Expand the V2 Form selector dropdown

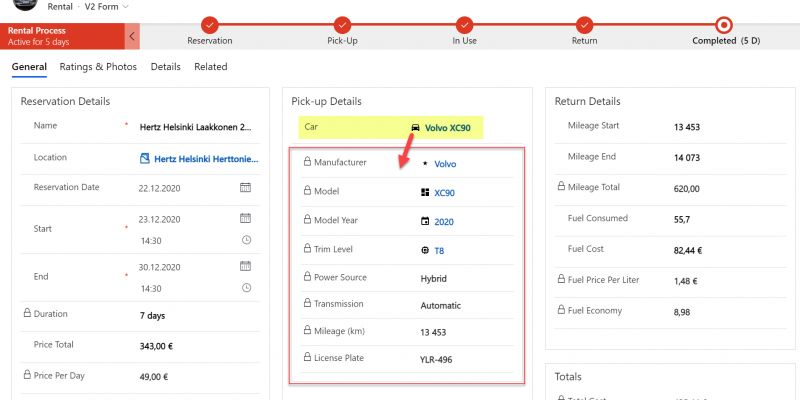point(124,6)
